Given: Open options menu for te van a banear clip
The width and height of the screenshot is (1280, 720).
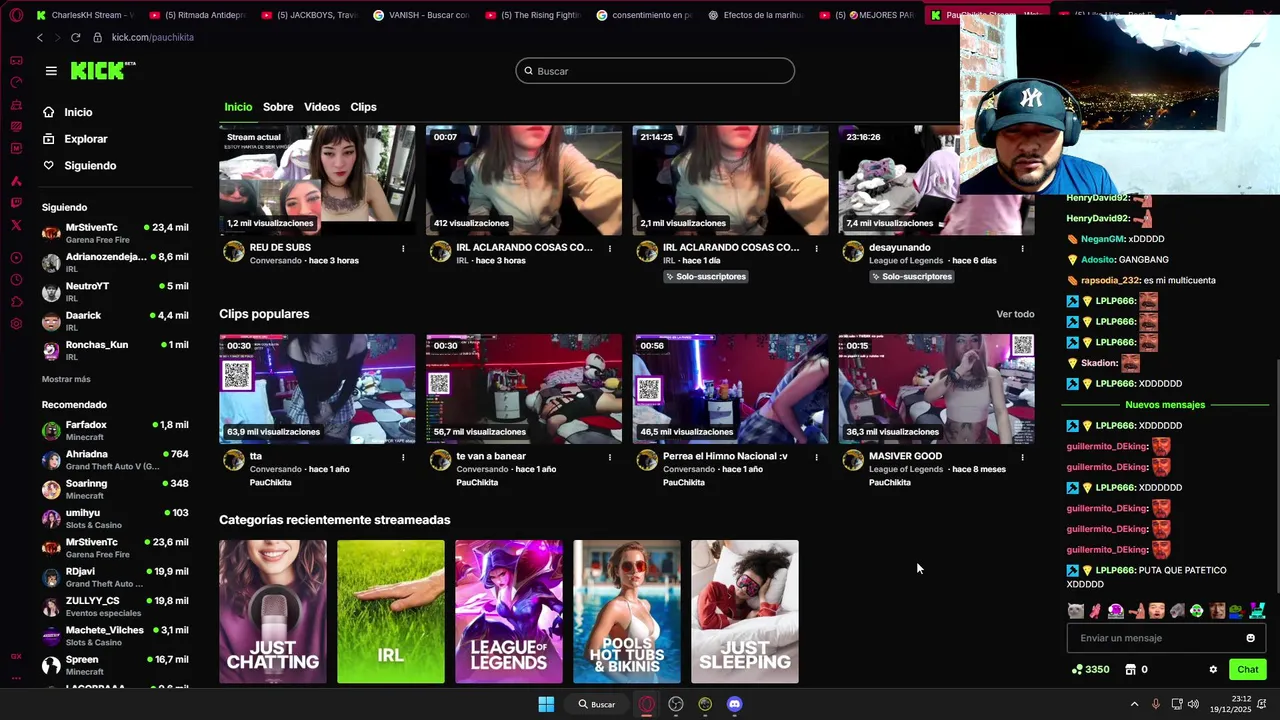Looking at the screenshot, I should [610, 457].
